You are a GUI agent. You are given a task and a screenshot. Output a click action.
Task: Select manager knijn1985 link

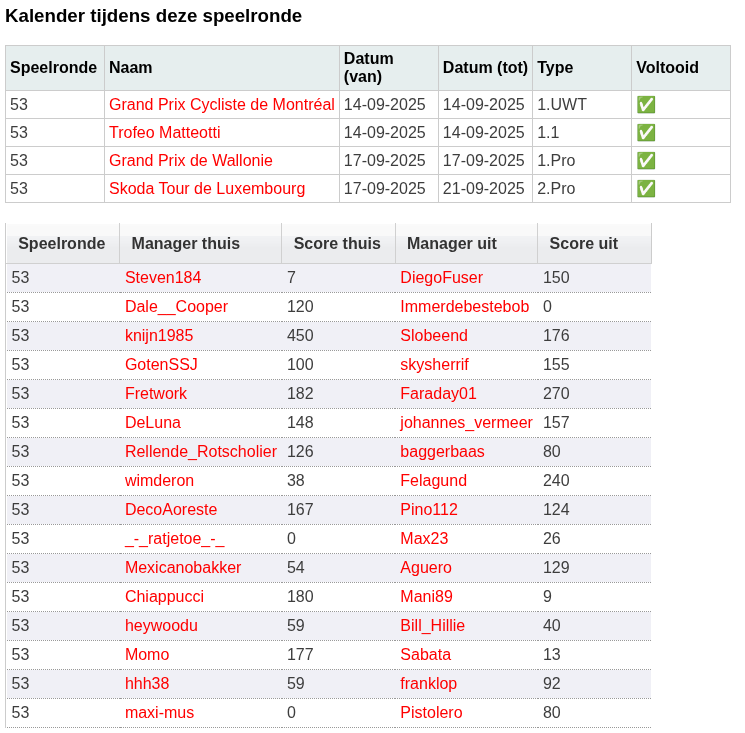pyautogui.click(x=159, y=335)
